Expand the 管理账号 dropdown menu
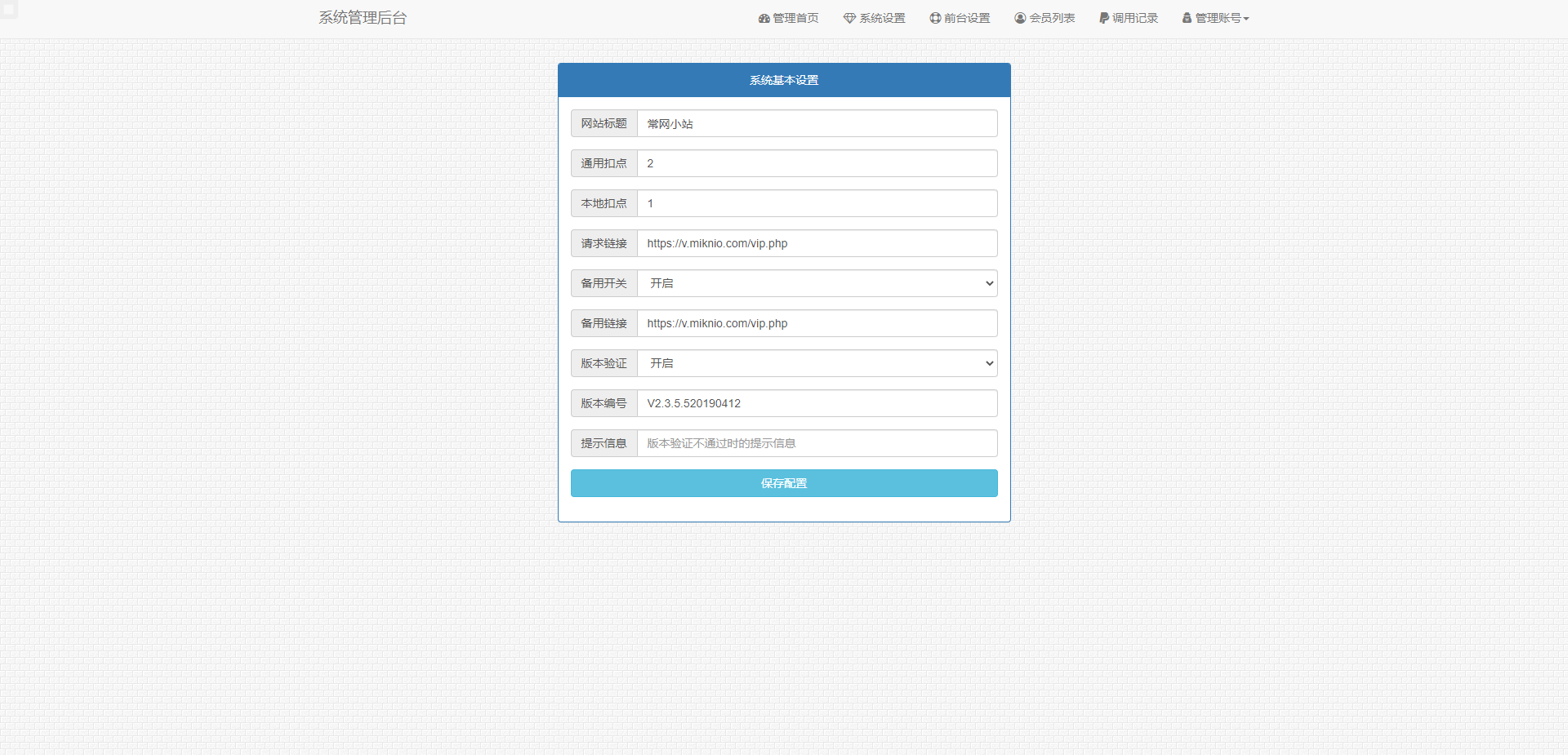Image resolution: width=1568 pixels, height=755 pixels. pos(1216,17)
